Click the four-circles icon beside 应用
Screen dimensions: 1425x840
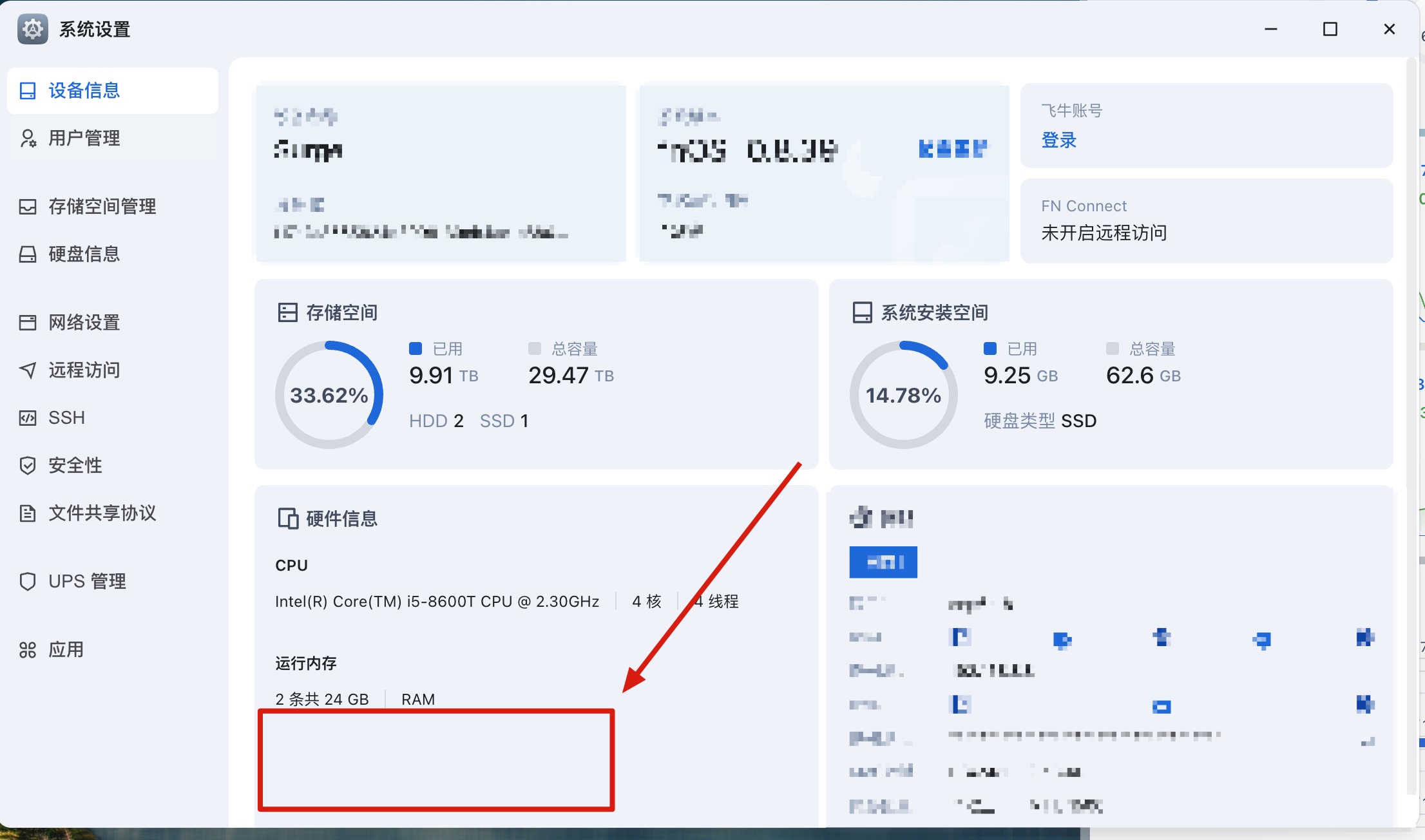[x=28, y=650]
